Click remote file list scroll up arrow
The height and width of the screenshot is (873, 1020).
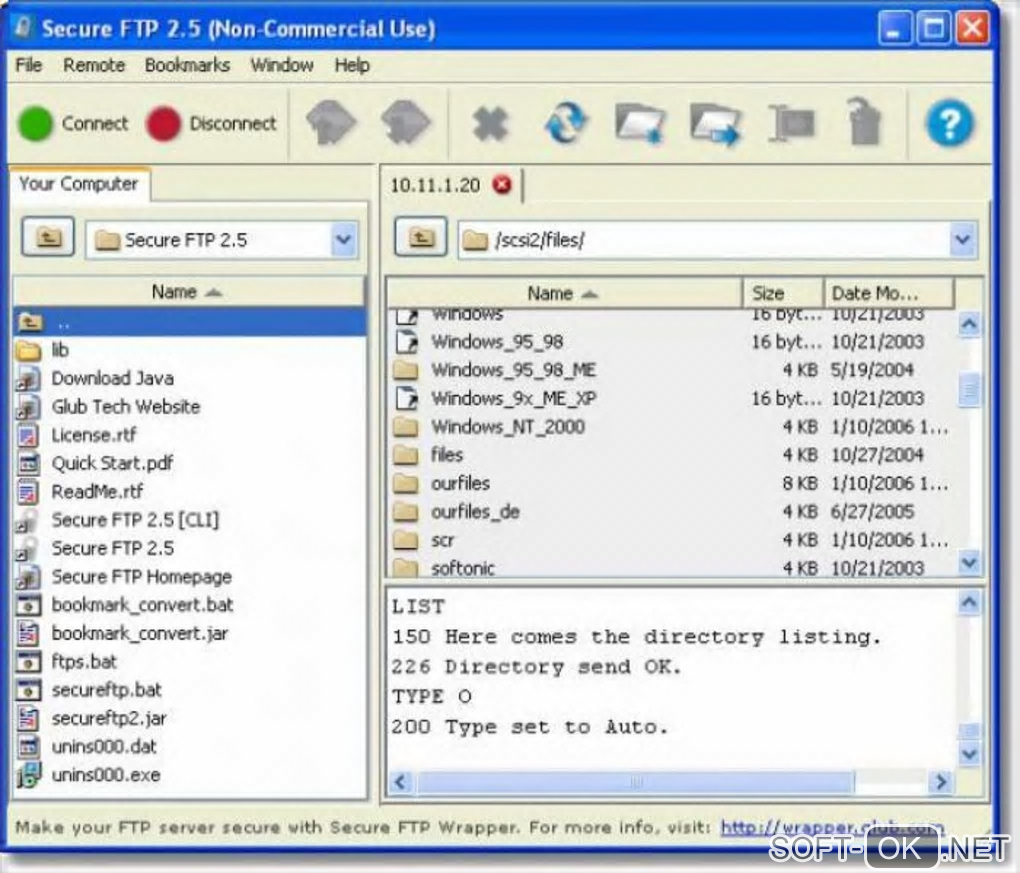(x=969, y=323)
